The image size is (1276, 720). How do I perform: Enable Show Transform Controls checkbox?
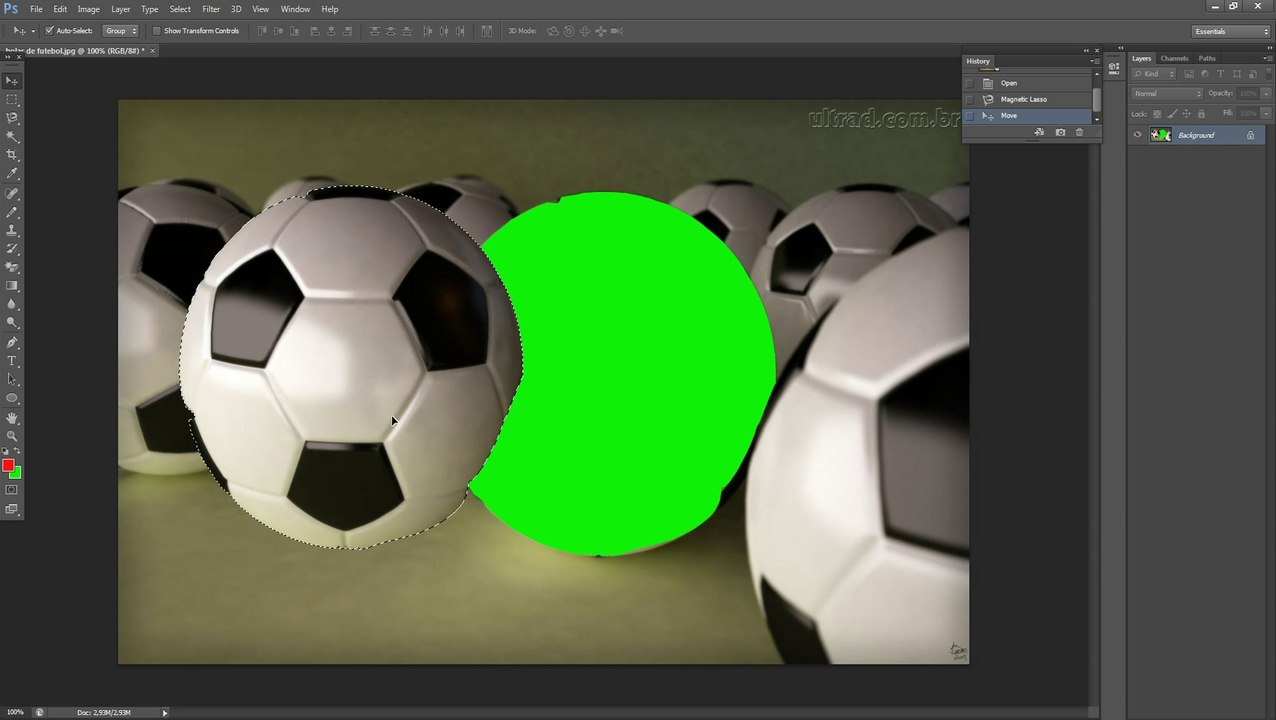pyautogui.click(x=157, y=31)
